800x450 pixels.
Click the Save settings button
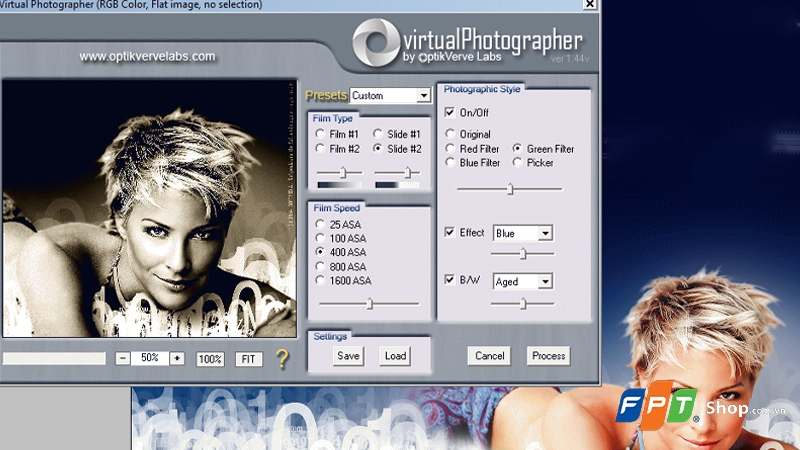(x=348, y=356)
